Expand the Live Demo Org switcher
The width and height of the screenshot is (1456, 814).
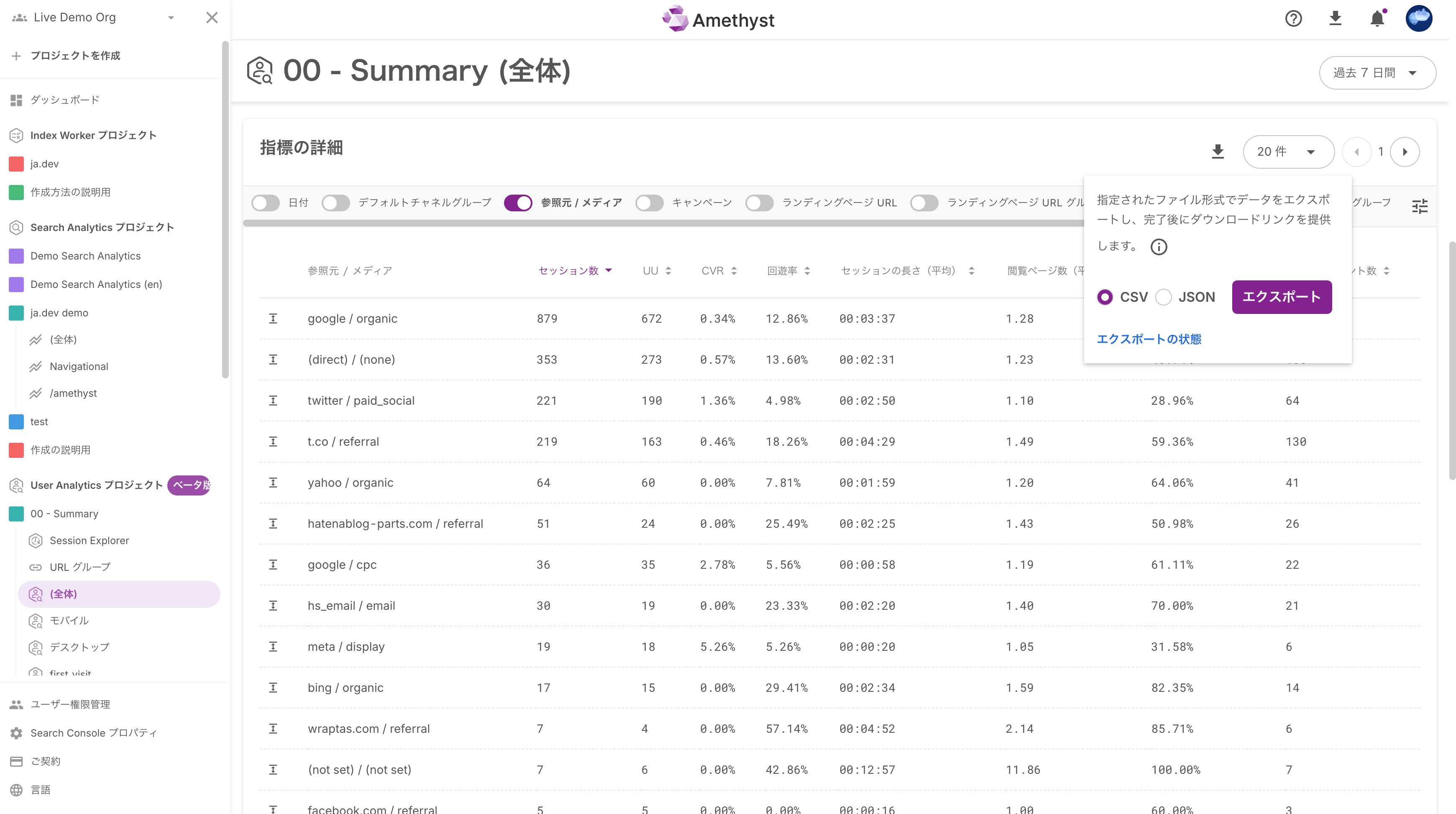point(171,18)
